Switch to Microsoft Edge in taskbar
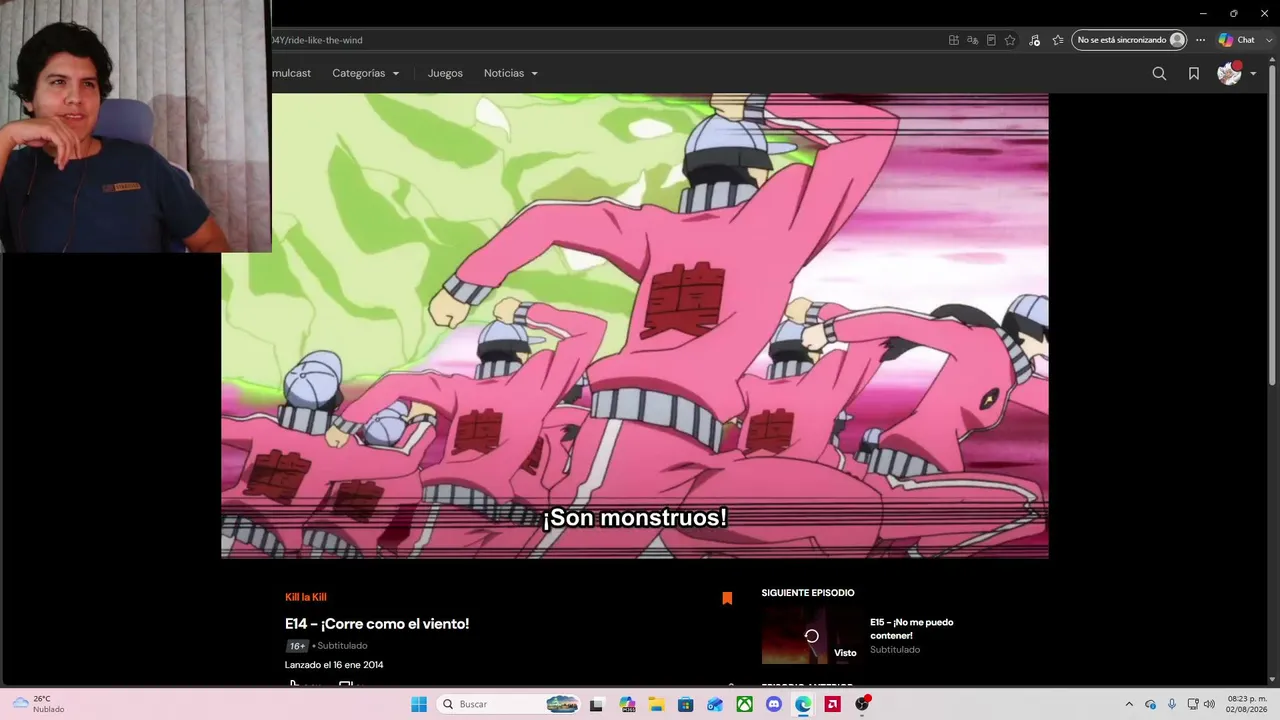Screen dimensions: 1280x720 click(x=803, y=704)
